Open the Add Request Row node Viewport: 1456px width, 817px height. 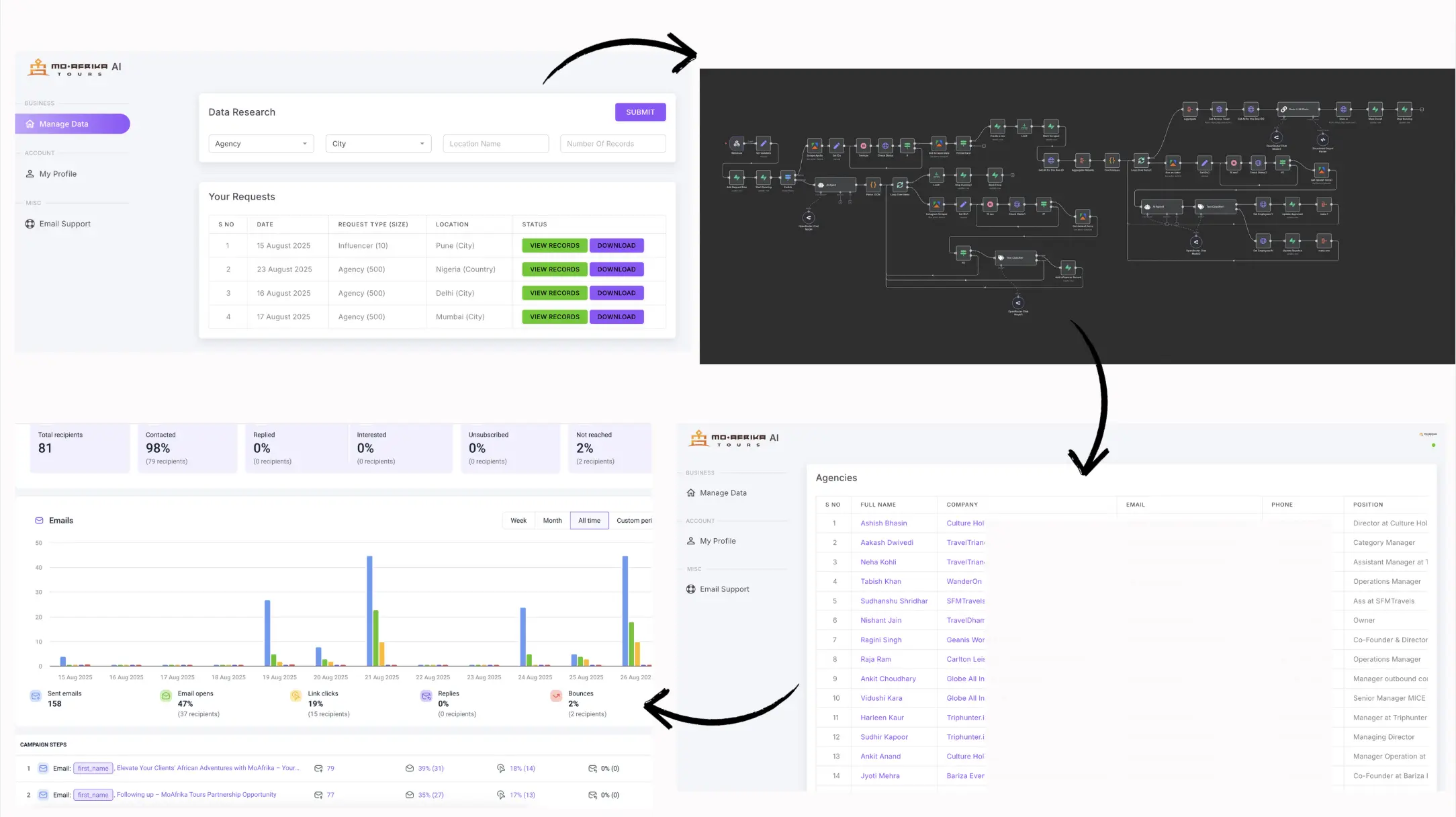pos(737,177)
